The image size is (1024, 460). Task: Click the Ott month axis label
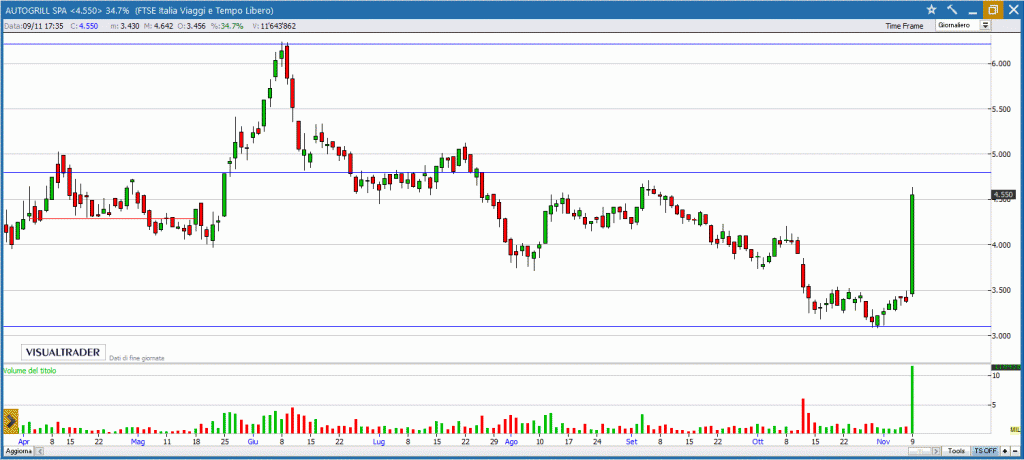(x=758, y=441)
